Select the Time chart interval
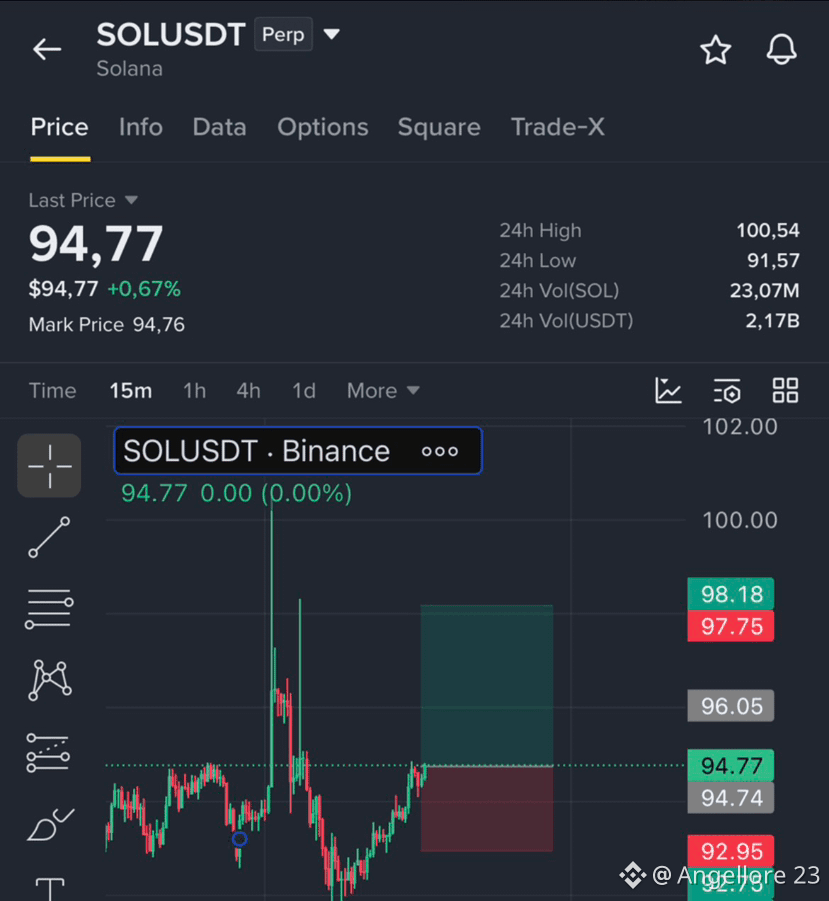 [53, 391]
